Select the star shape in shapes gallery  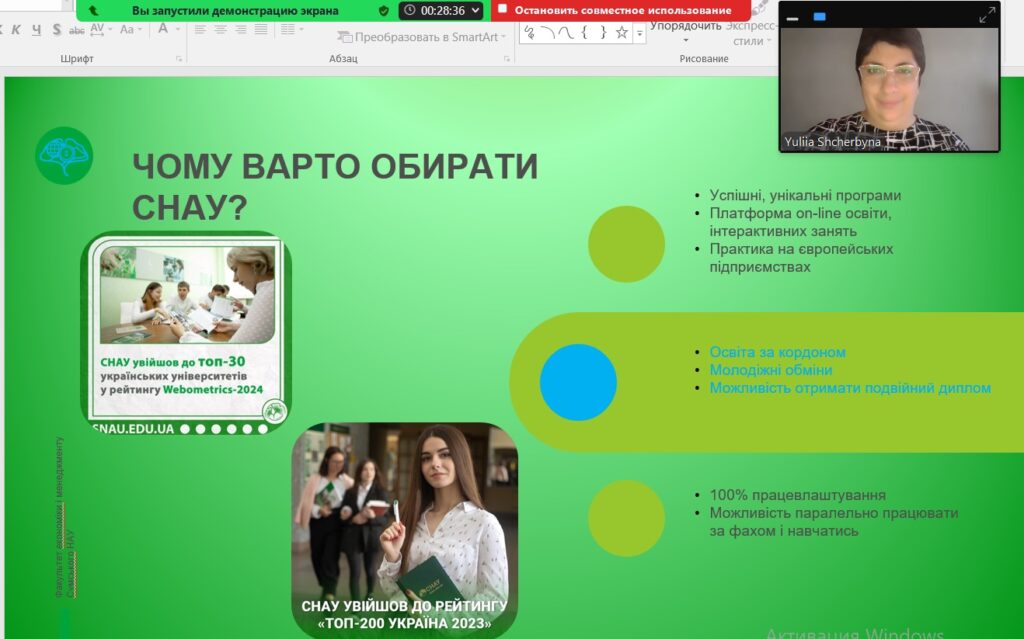[x=622, y=32]
